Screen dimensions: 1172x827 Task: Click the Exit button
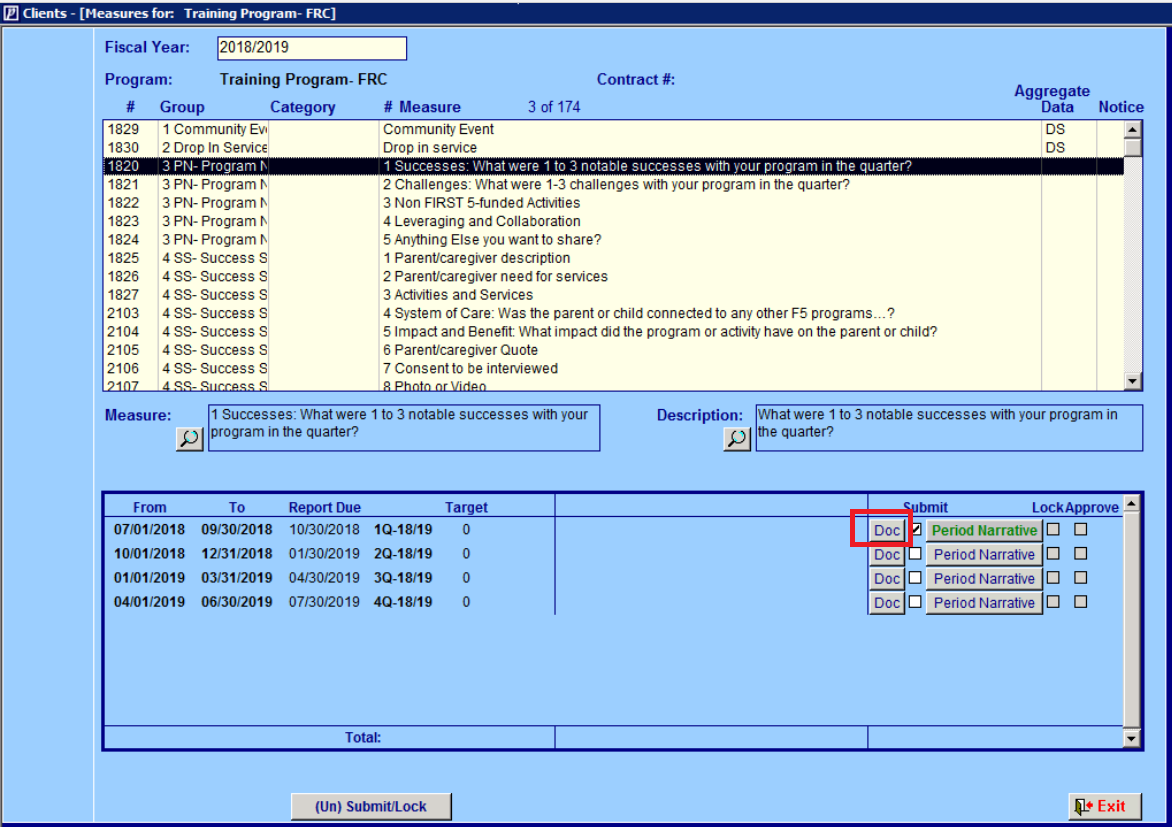1105,806
